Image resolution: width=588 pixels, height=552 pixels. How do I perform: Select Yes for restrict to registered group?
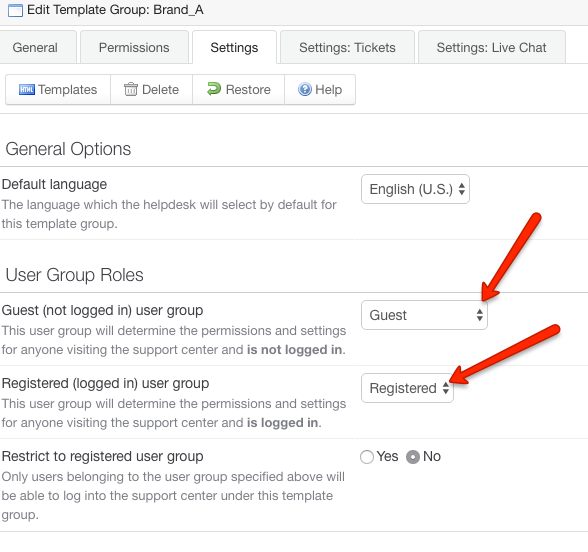coord(367,457)
